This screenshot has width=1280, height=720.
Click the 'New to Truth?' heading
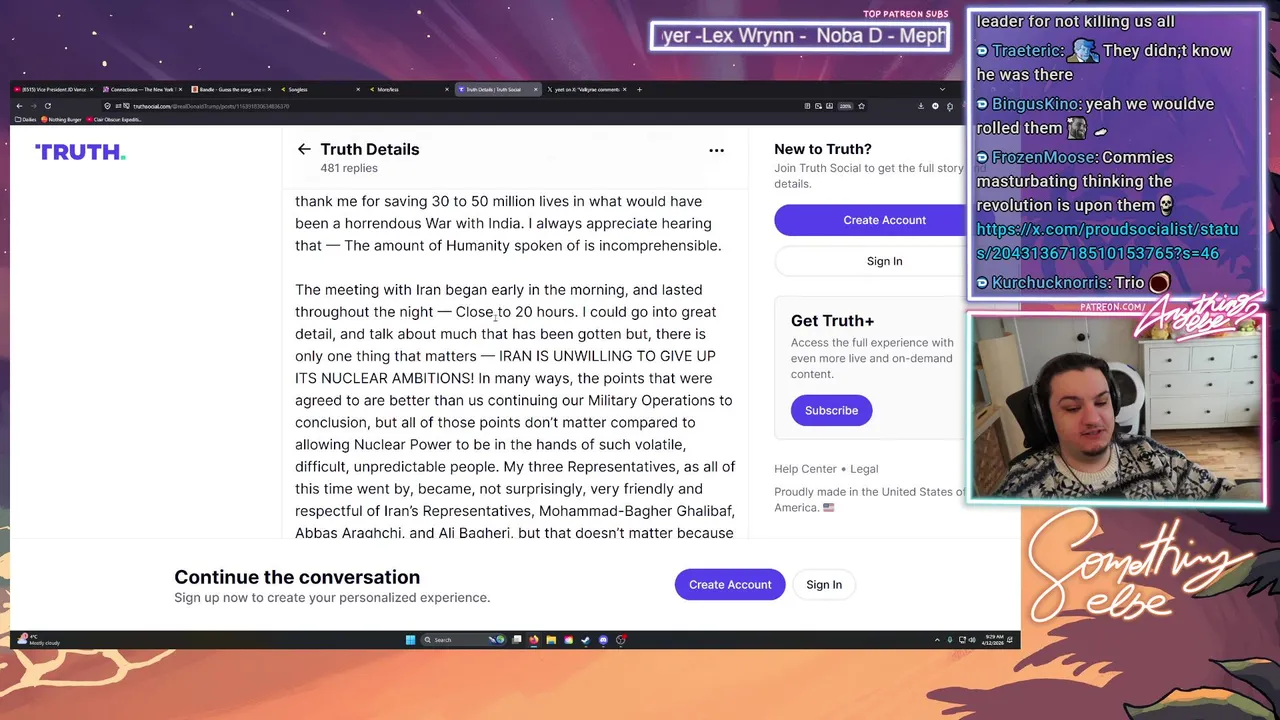(823, 148)
